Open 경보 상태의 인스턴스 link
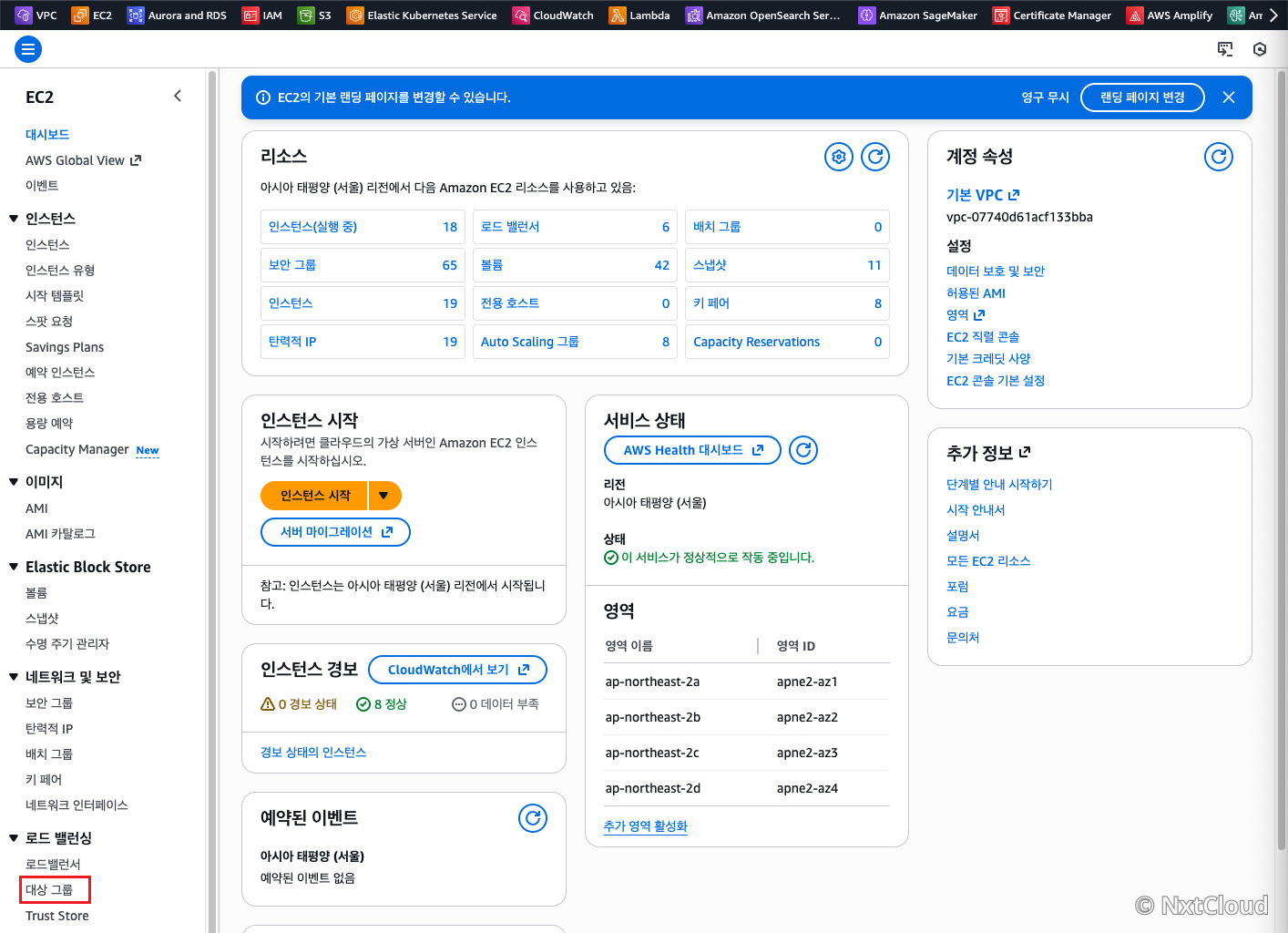Screen dimensions: 1288x933 [x=313, y=752]
